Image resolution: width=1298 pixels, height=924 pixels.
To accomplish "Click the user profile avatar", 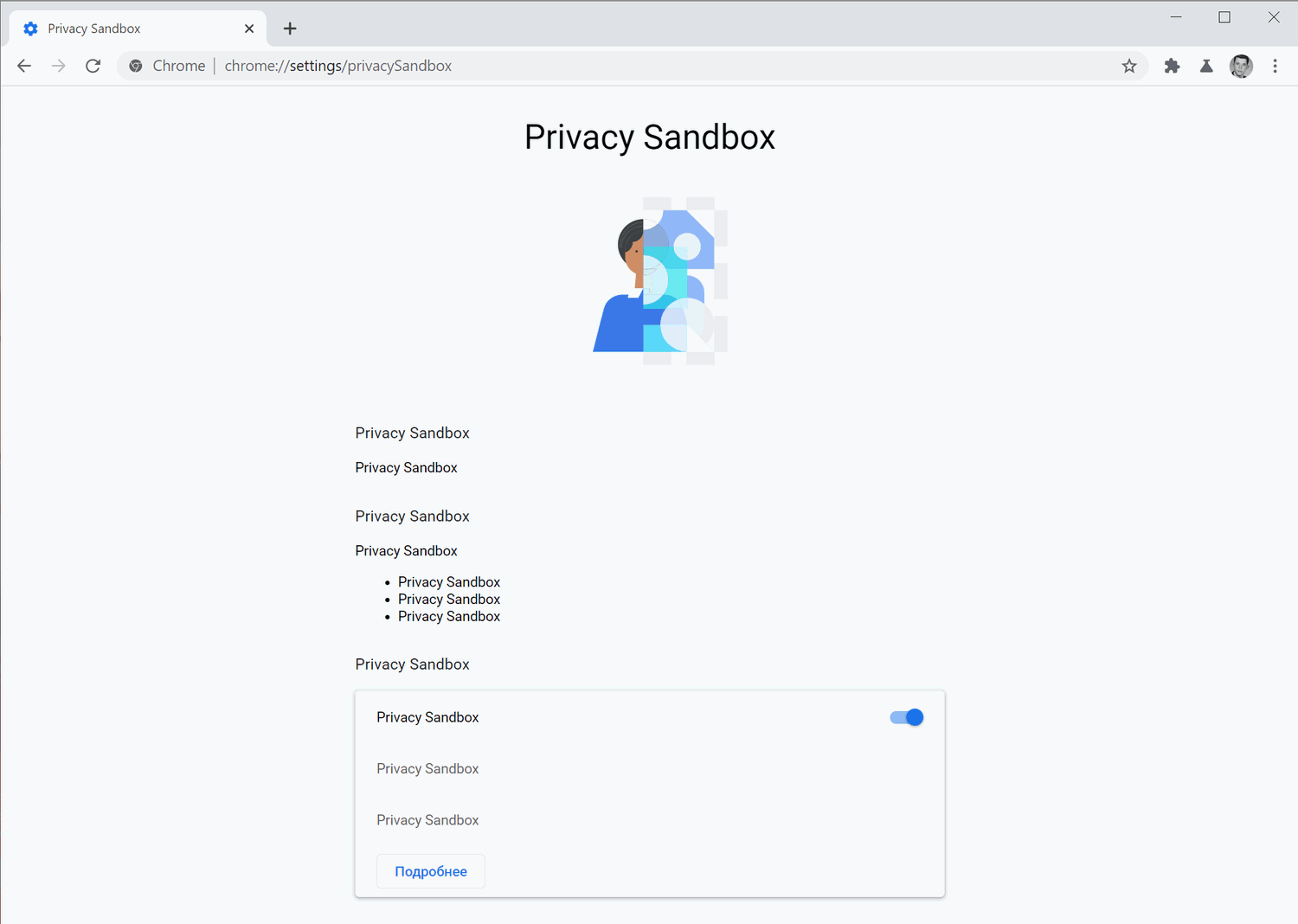I will coord(1241,66).
